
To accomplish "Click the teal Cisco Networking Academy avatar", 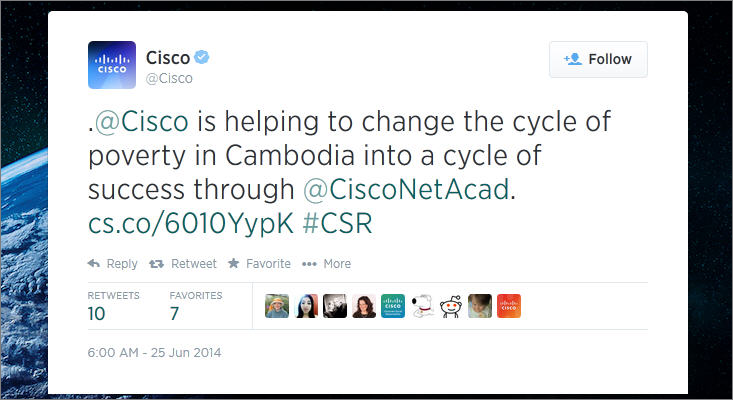I will 393,306.
